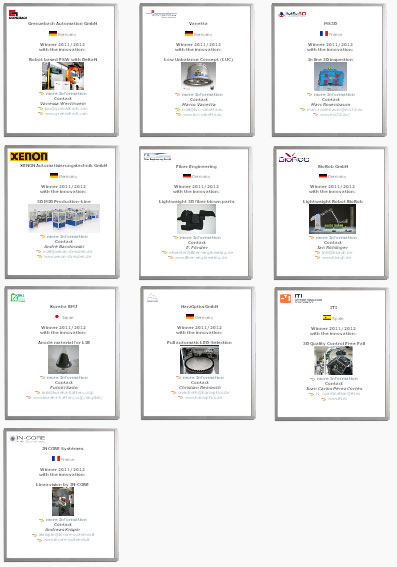Open the Linesvision by IN-CORE photo
The image size is (397, 567).
[63, 501]
